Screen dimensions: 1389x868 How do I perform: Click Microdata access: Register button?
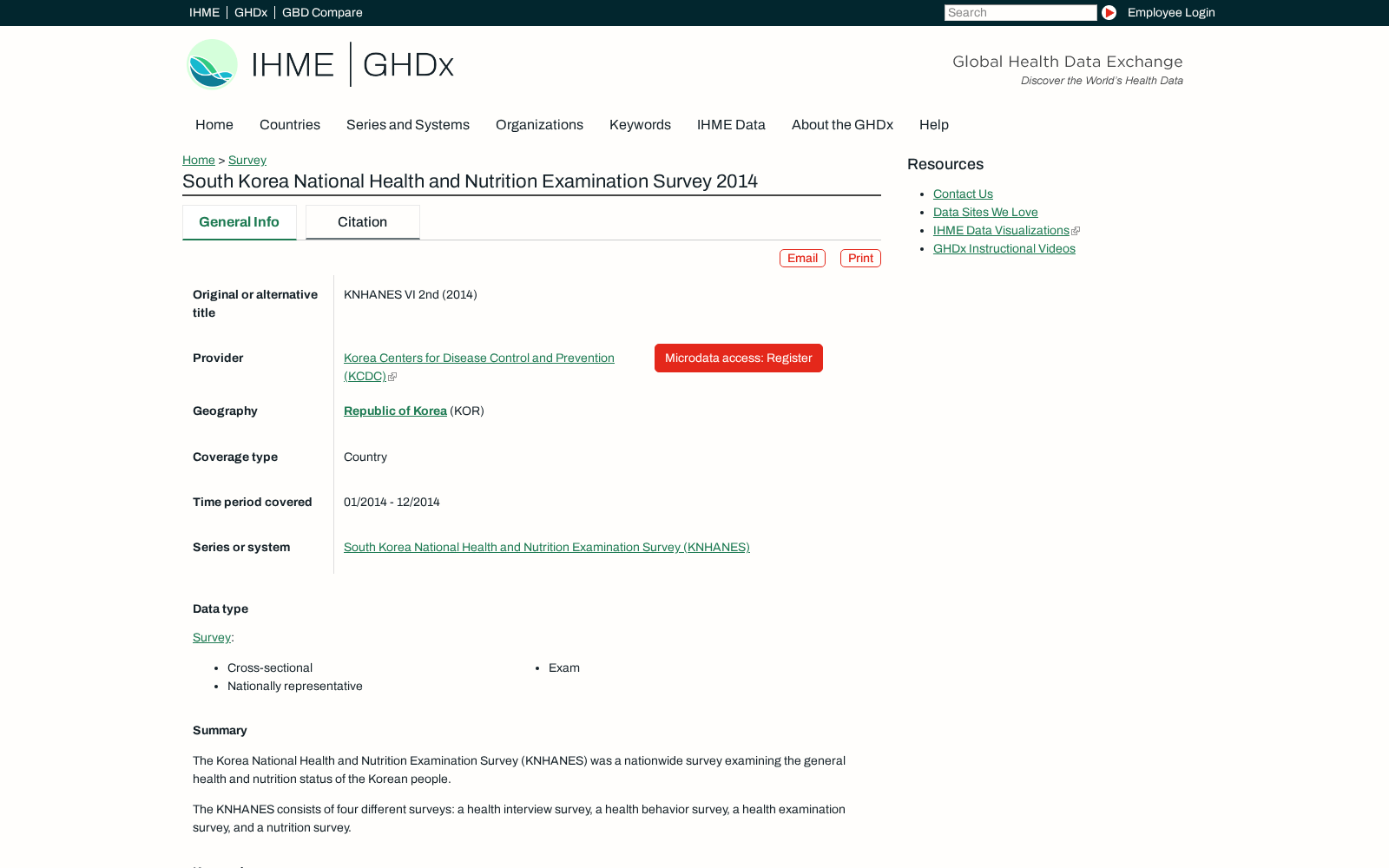pyautogui.click(x=739, y=358)
